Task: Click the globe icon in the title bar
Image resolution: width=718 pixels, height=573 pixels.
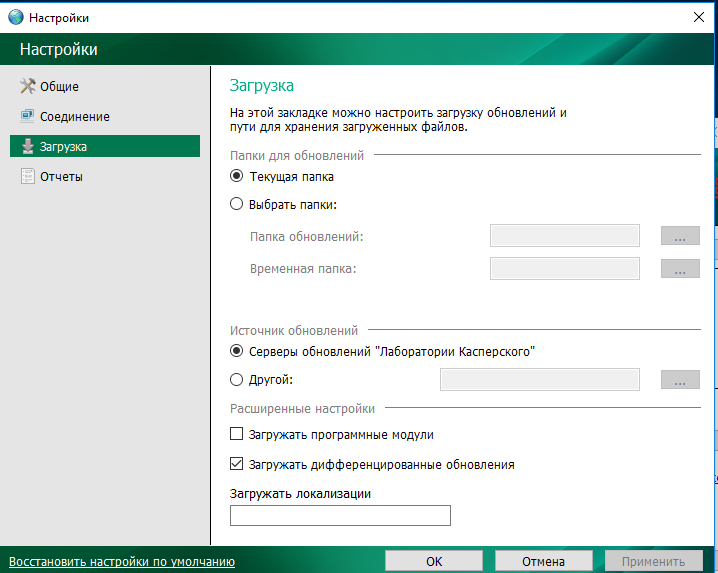Action: click(x=16, y=17)
